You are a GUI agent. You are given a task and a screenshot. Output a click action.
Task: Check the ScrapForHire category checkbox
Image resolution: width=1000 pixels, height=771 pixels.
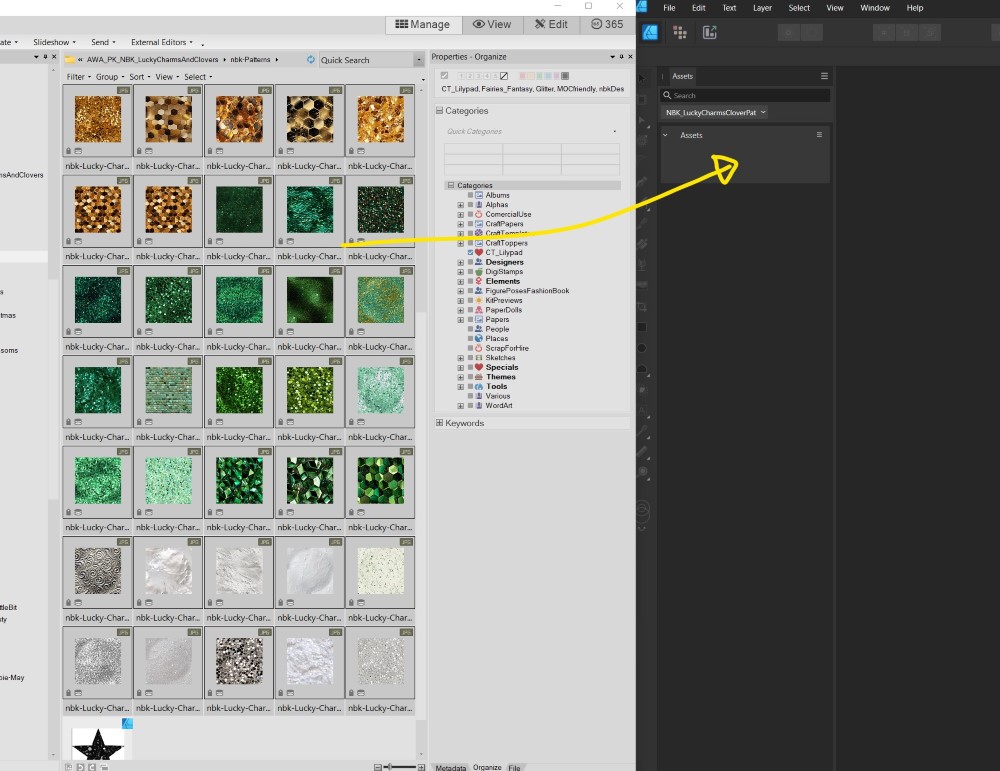[x=471, y=348]
